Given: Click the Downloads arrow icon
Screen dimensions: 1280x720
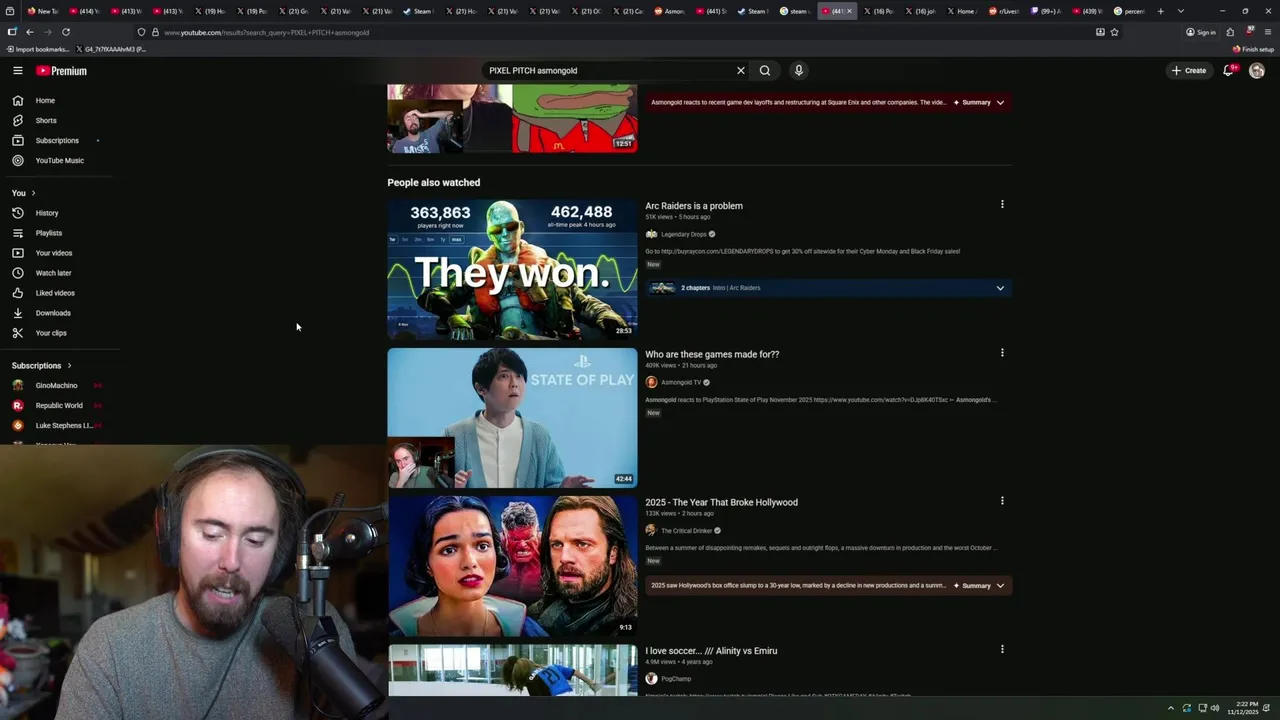Looking at the screenshot, I should point(17,313).
